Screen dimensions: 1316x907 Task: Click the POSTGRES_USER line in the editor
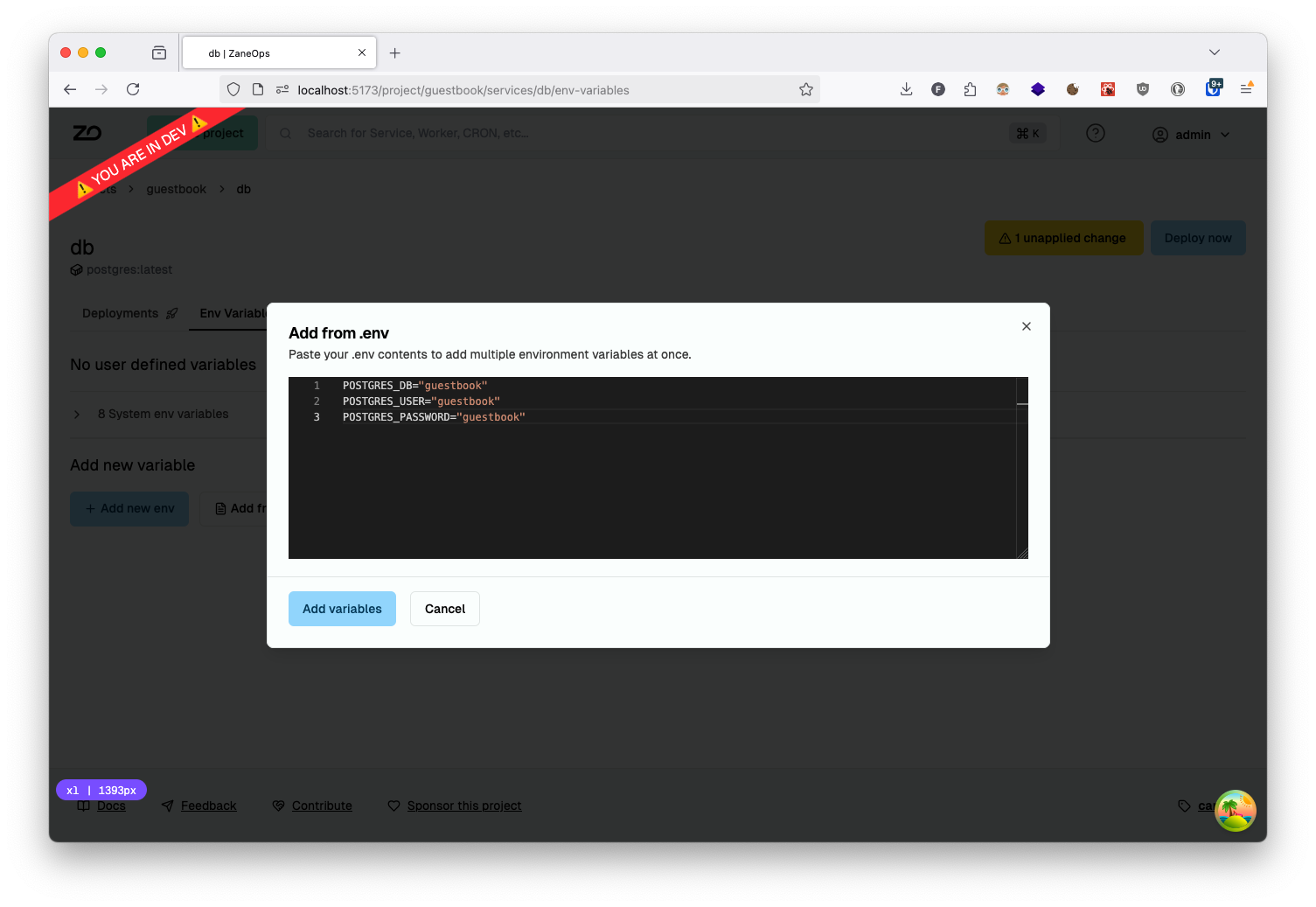tap(421, 401)
